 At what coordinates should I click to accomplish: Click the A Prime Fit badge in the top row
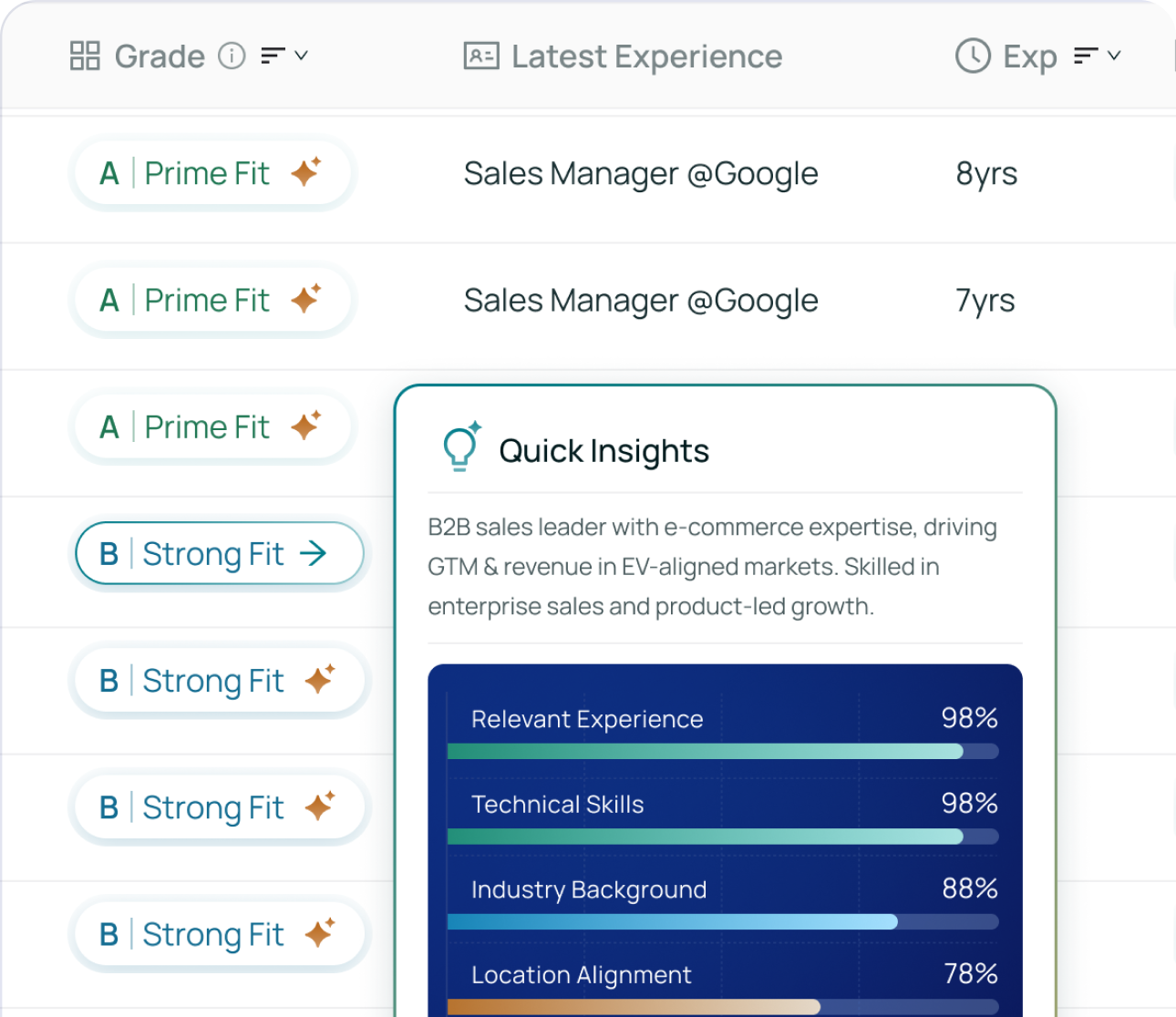(211, 172)
